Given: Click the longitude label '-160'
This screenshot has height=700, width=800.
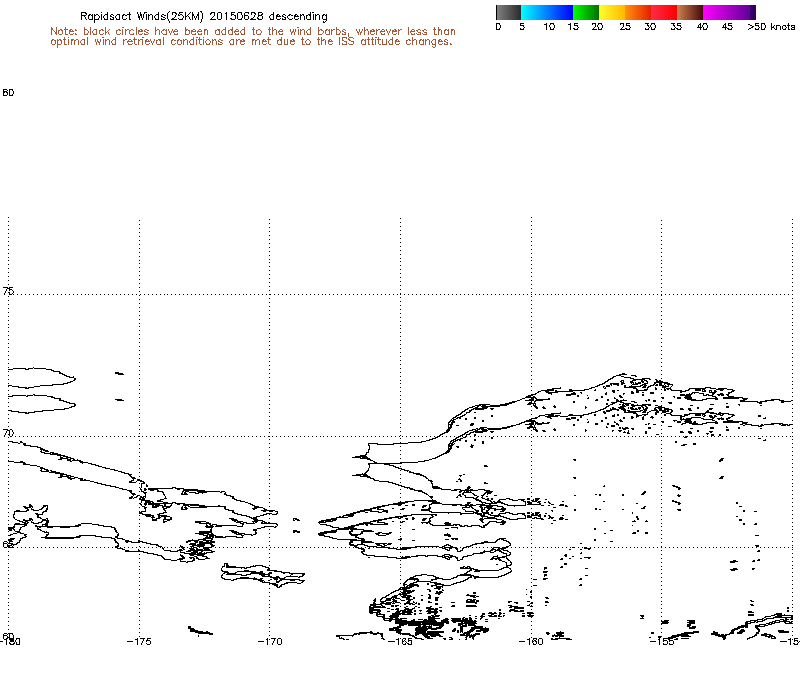Looking at the screenshot, I should [531, 642].
